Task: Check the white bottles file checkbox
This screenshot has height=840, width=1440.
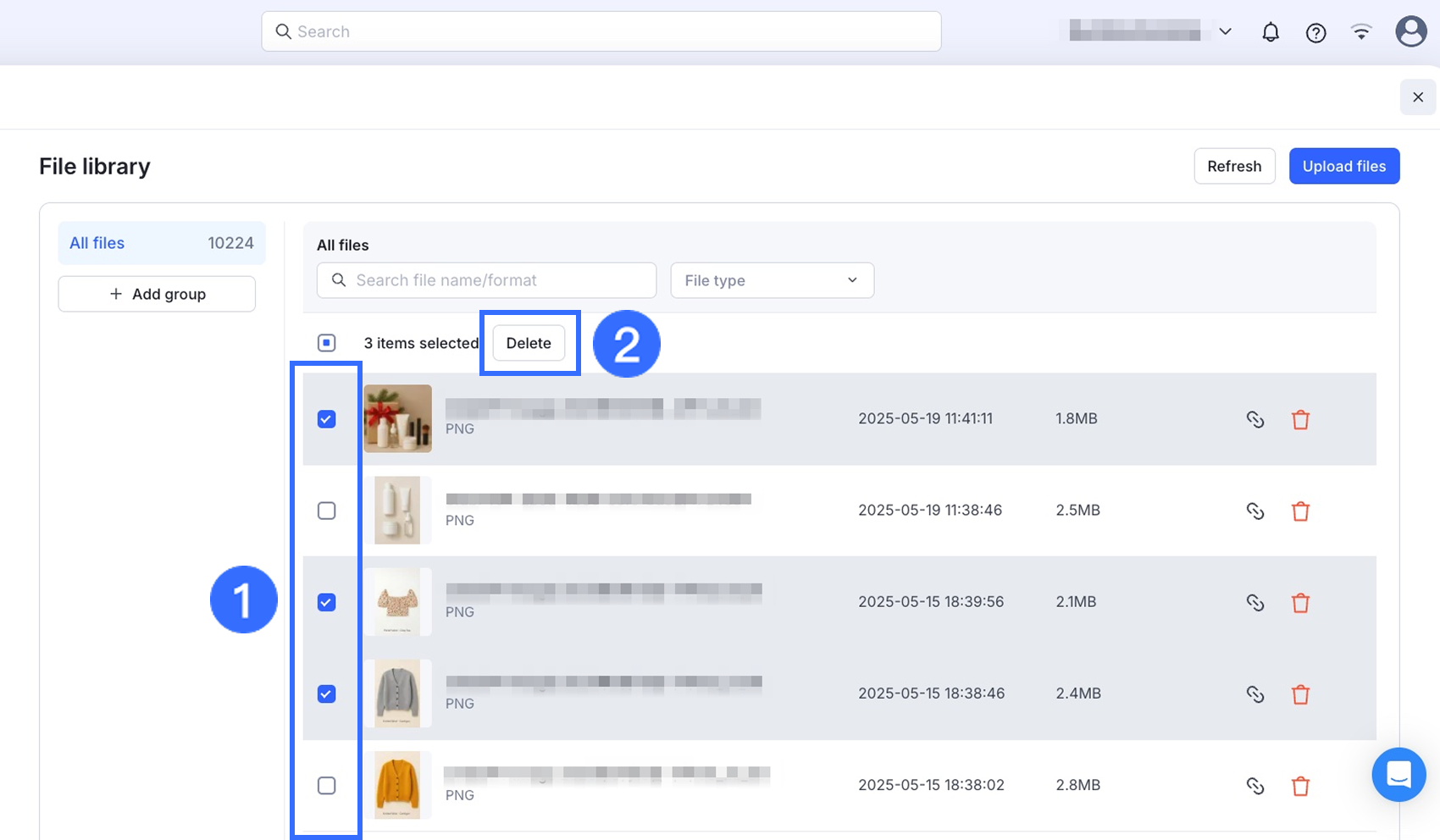Action: (x=326, y=511)
